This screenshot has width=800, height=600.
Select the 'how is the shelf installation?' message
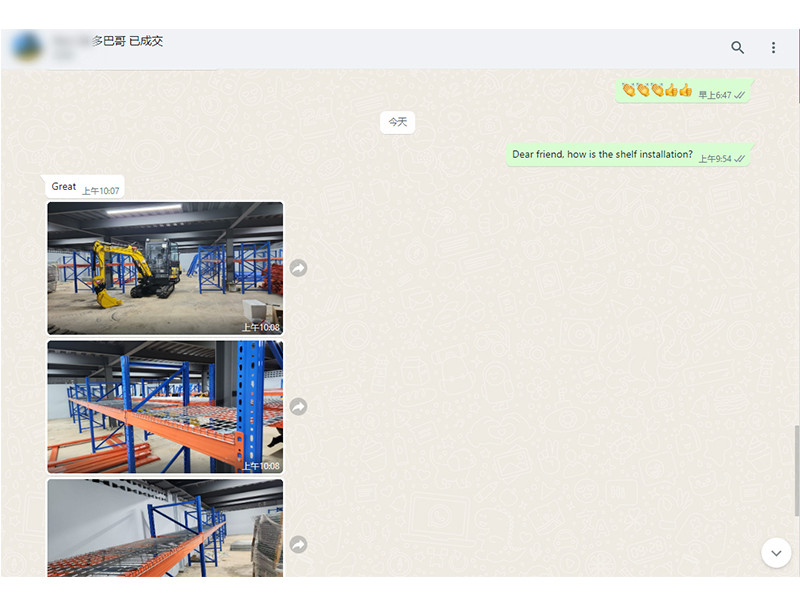pyautogui.click(x=628, y=155)
